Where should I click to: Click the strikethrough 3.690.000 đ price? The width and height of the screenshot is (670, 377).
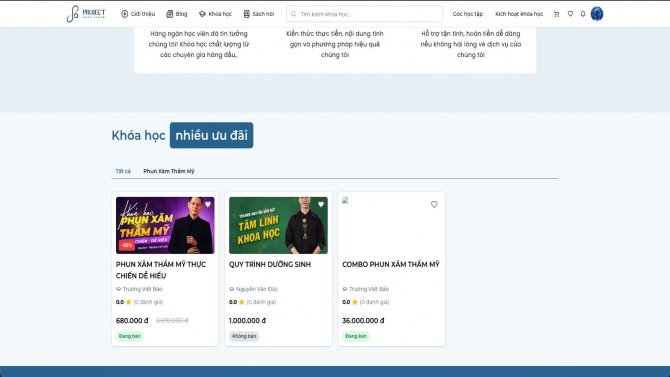pos(172,321)
